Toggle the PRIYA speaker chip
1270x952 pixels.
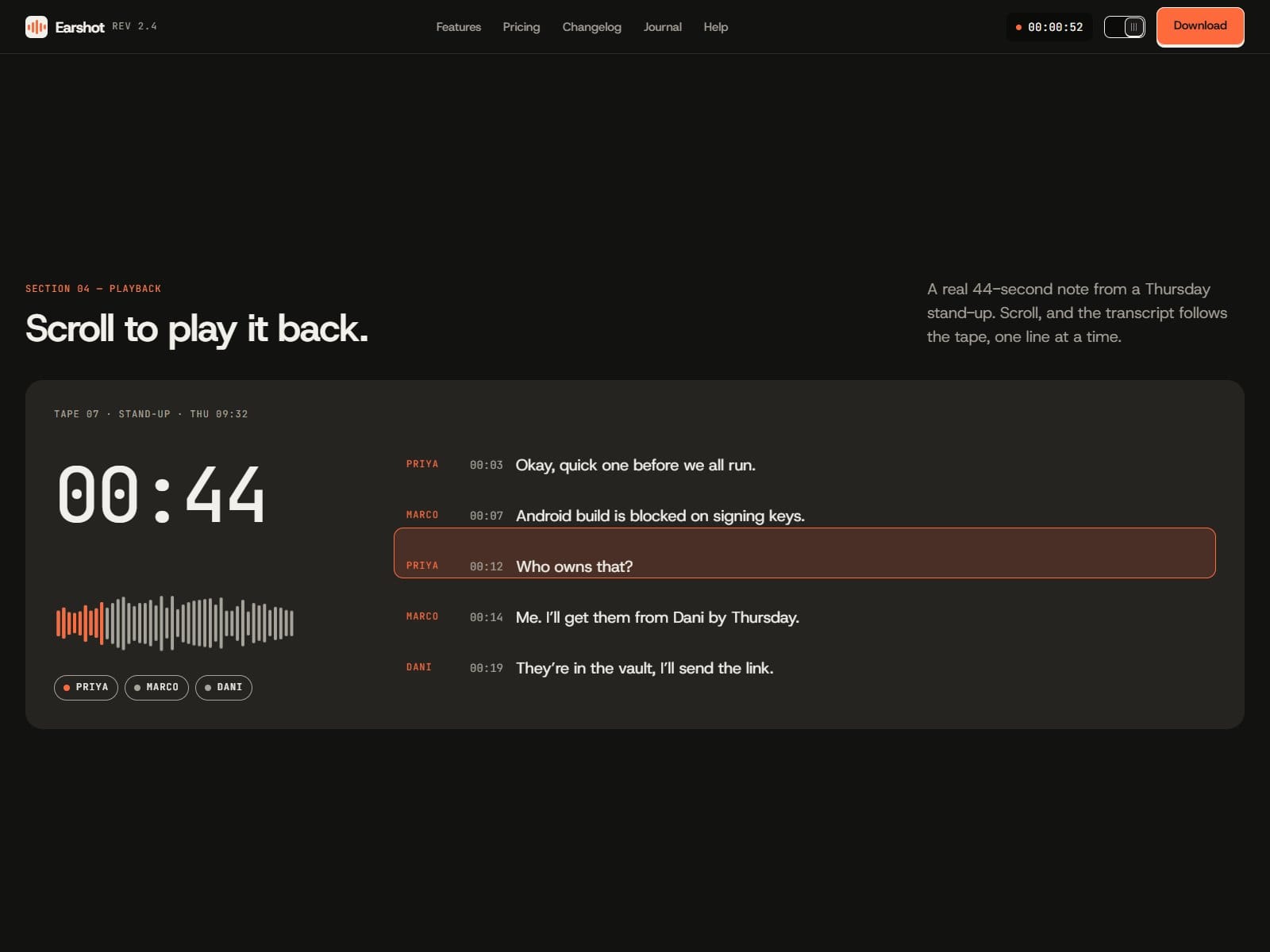coord(86,687)
